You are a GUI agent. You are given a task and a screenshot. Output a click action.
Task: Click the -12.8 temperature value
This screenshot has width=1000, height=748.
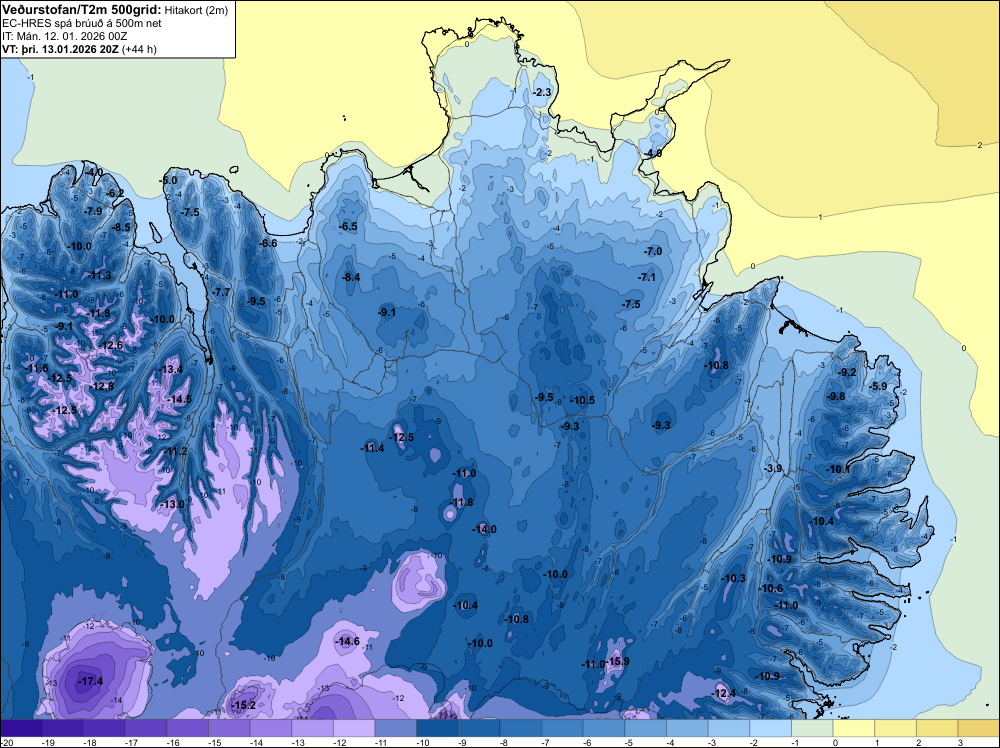[101, 386]
